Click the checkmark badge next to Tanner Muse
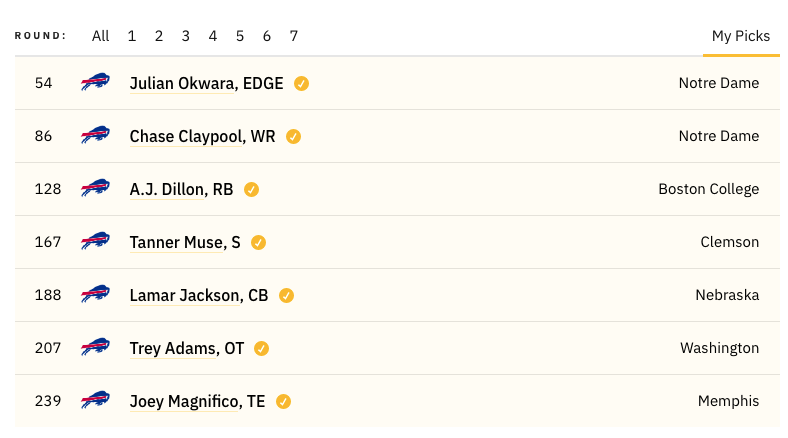The height and width of the screenshot is (438, 788). [258, 243]
